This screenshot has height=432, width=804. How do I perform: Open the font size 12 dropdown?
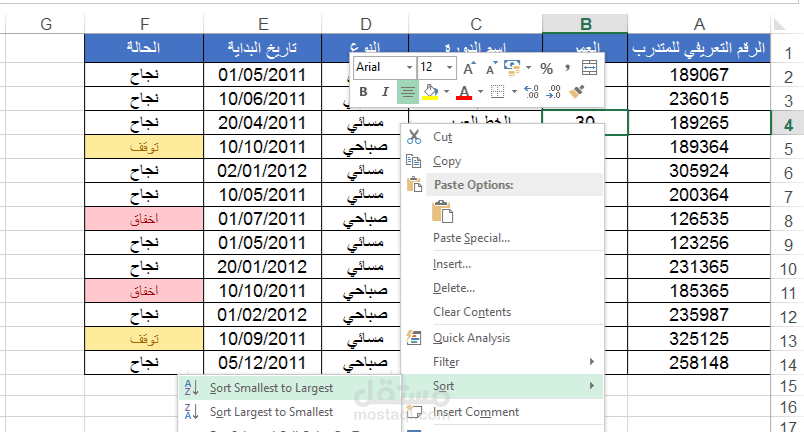coord(449,68)
